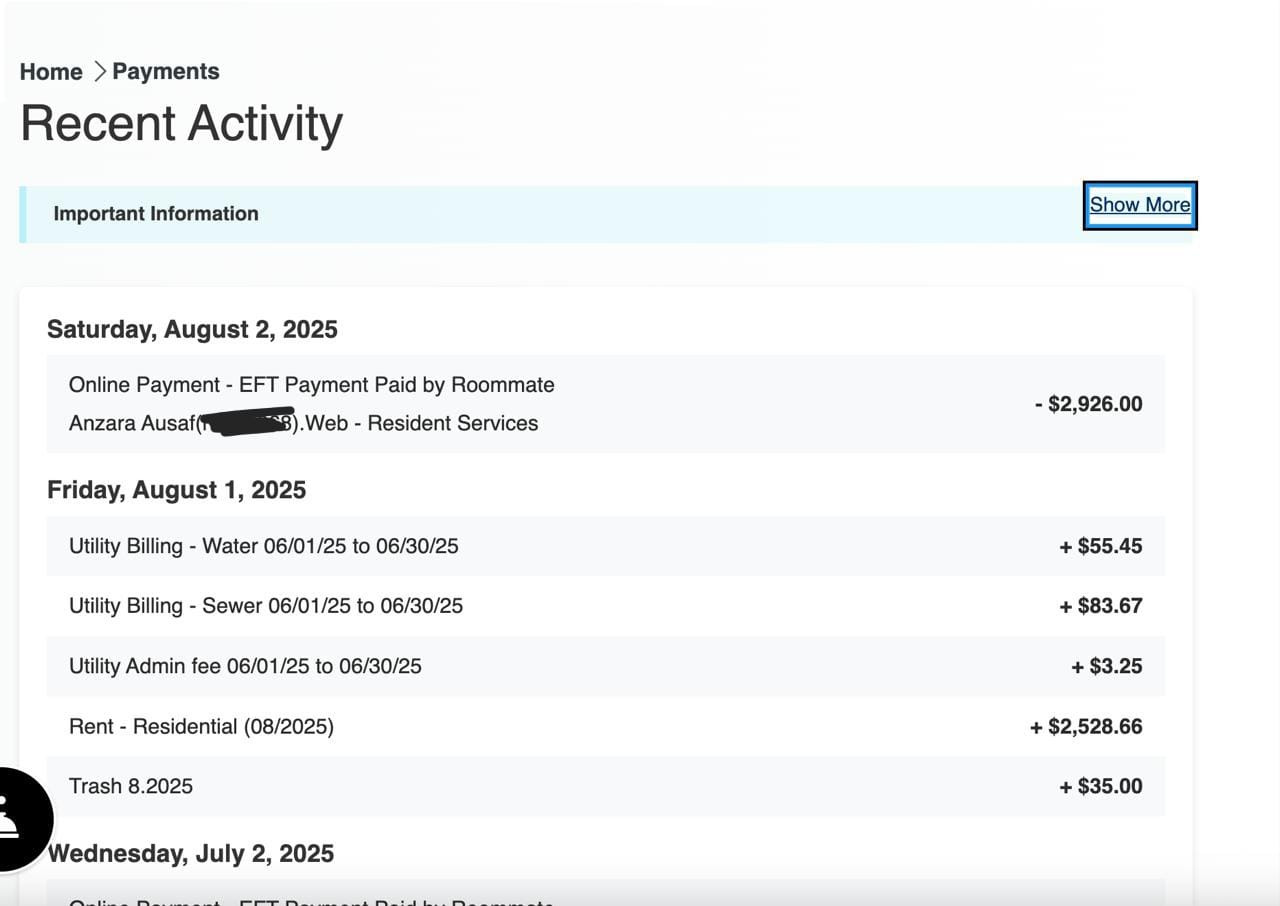Select the Utility Billing Water row
Screen dimensions: 1280x906
pyautogui.click(x=263, y=546)
